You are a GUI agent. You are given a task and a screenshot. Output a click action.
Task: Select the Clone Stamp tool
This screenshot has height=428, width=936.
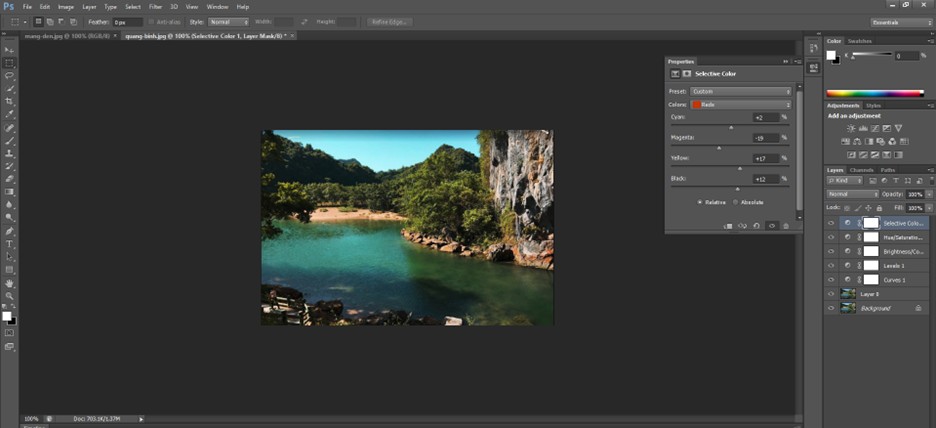point(10,153)
